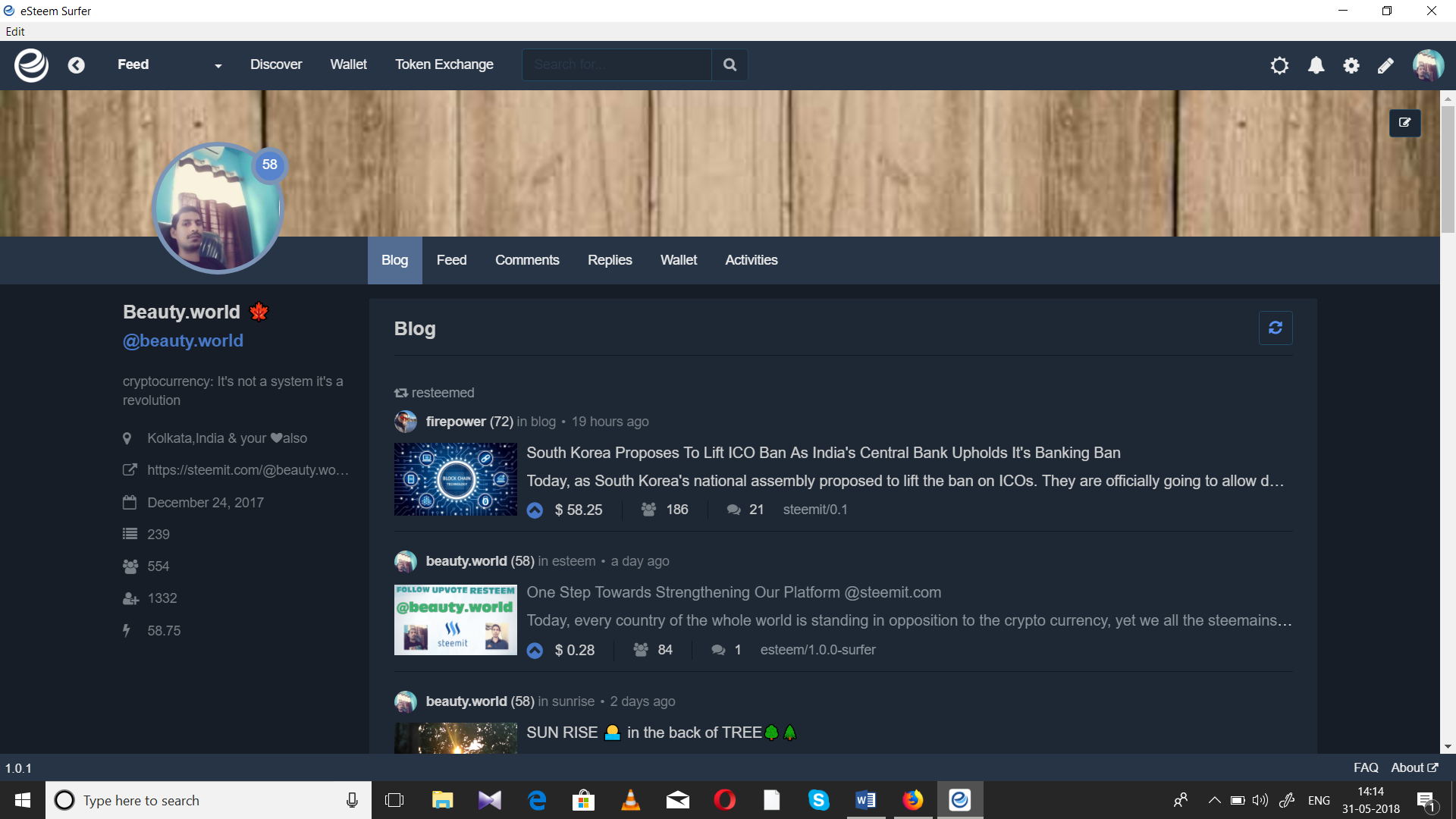Open the About link in footer
1456x819 pixels.
(x=1414, y=768)
